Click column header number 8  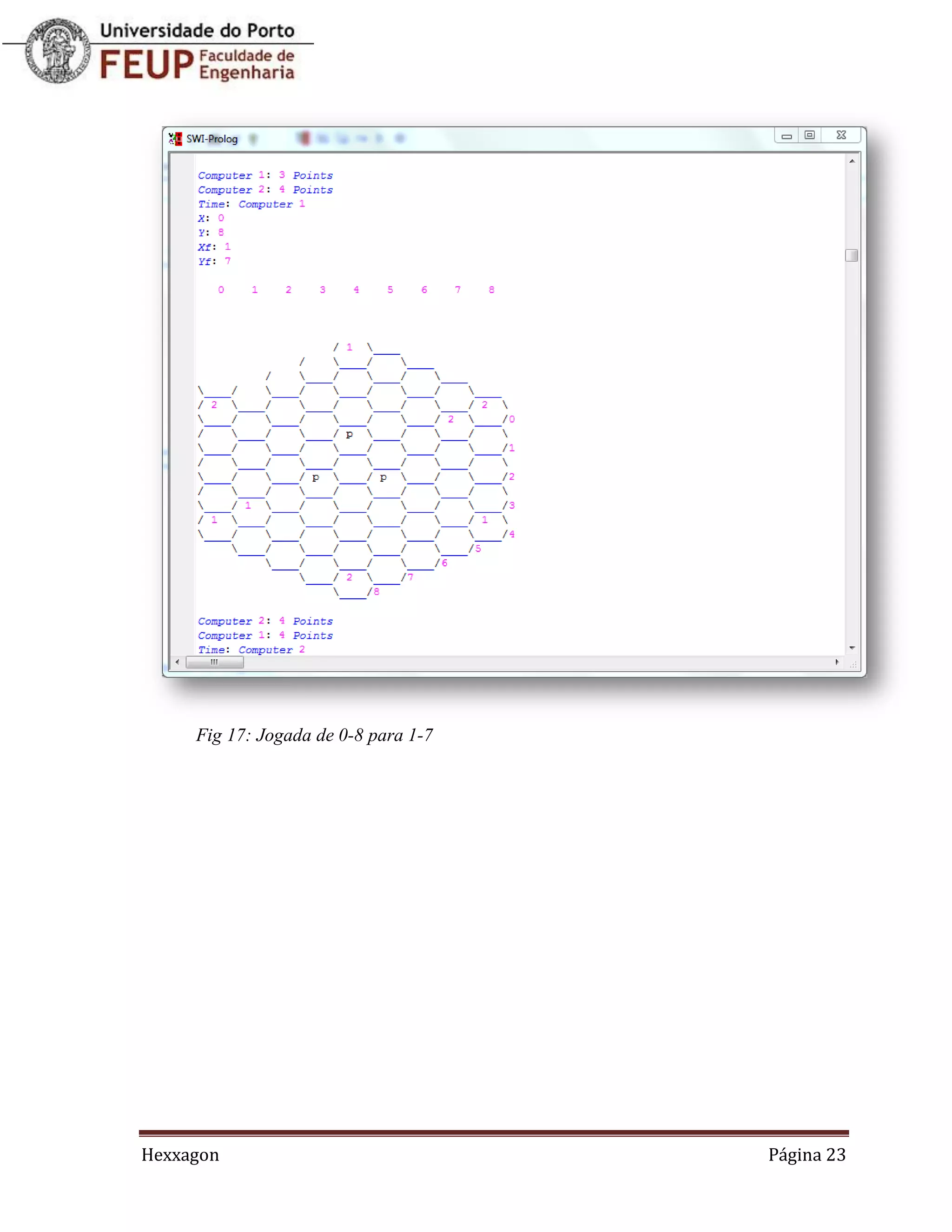point(492,290)
